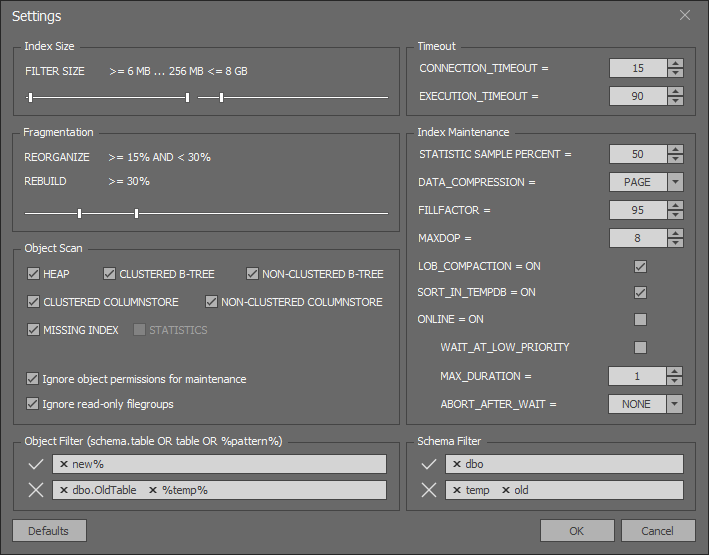Disable LOB_COMPACTION = ON checkbox
The image size is (709, 555).
pos(640,266)
